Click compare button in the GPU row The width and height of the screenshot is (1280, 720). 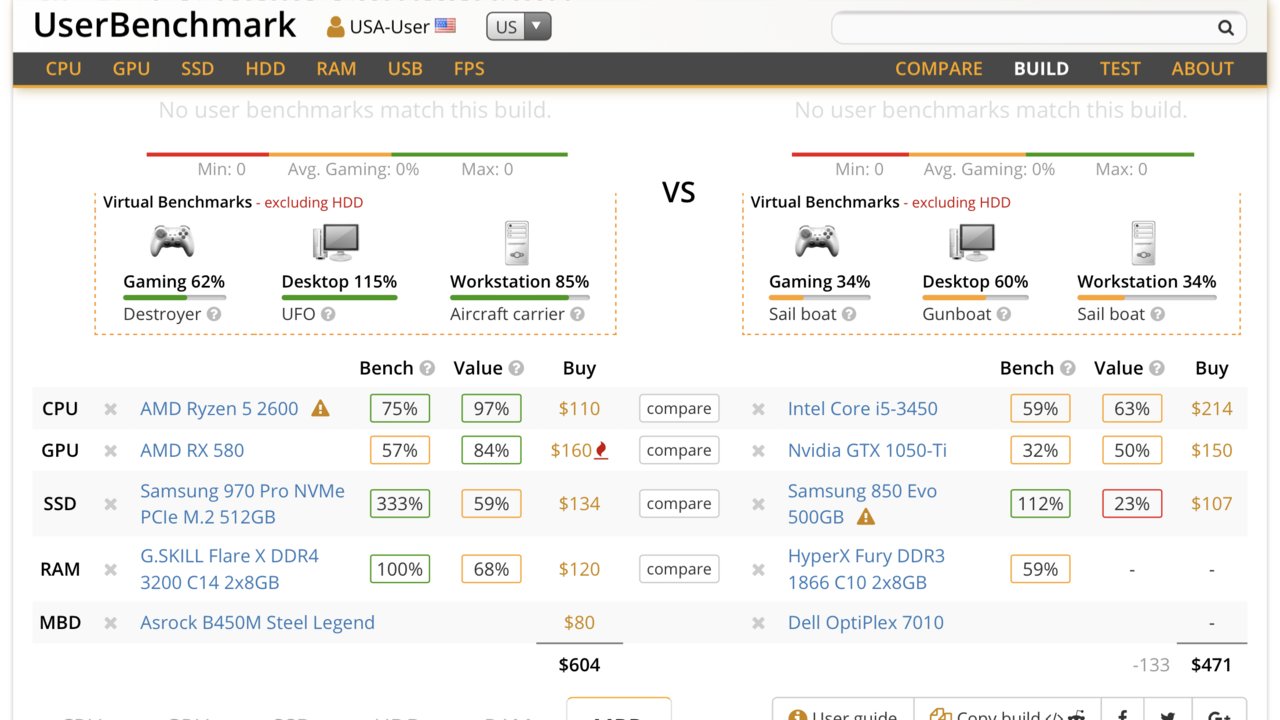679,451
